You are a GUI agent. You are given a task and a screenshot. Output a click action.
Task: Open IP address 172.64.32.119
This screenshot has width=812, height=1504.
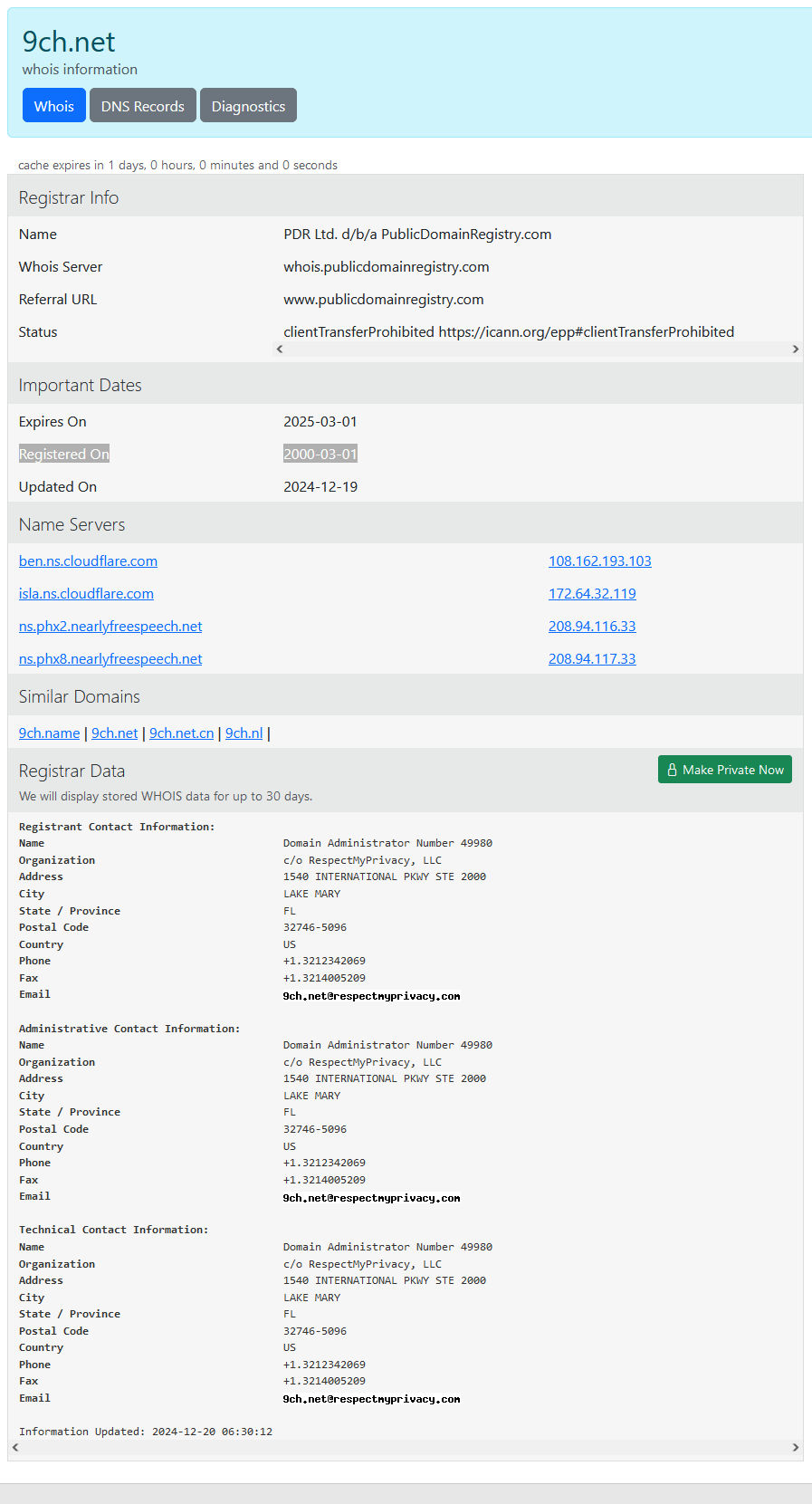(592, 594)
